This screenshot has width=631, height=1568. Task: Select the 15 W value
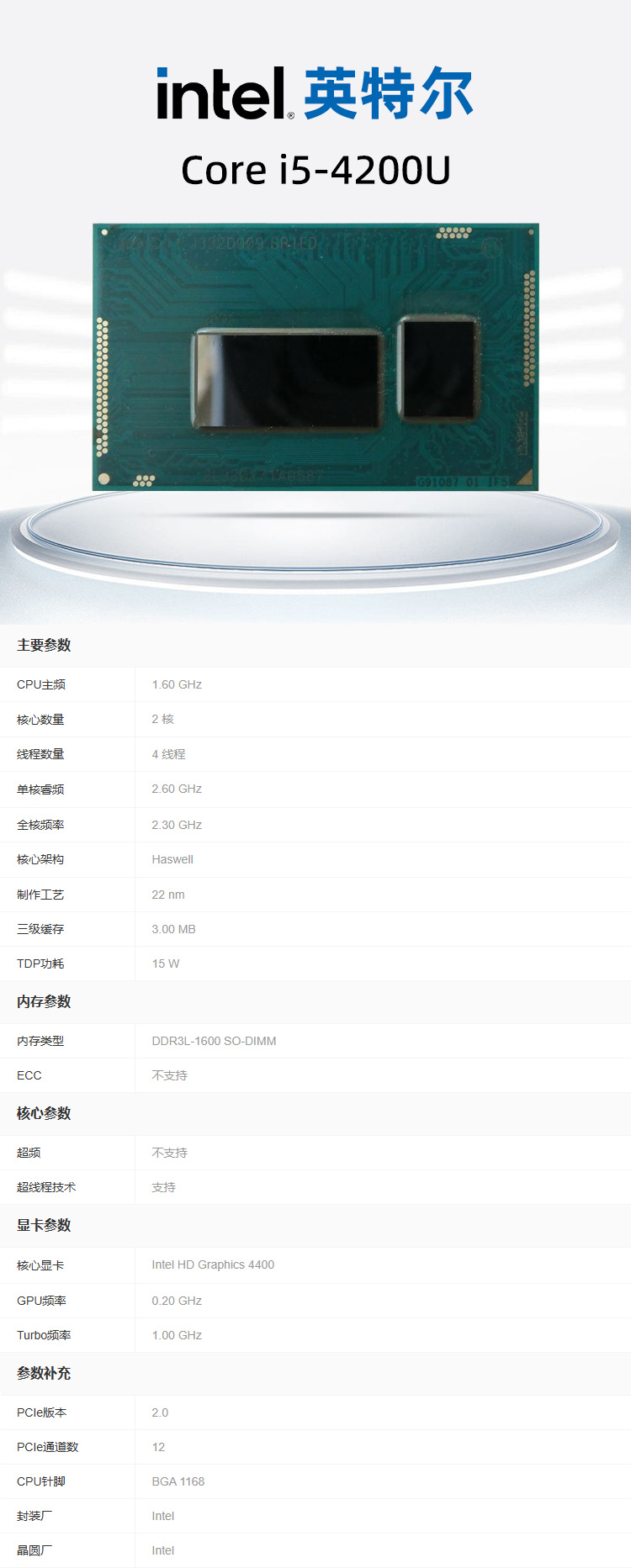pos(166,964)
